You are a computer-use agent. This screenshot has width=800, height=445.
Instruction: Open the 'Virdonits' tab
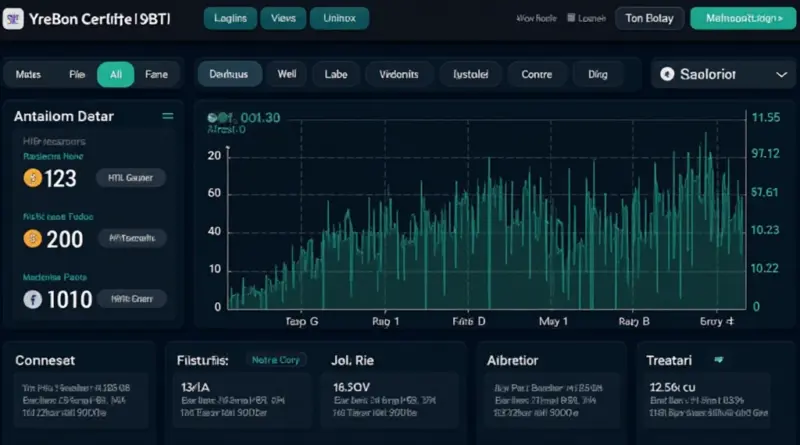tap(399, 74)
